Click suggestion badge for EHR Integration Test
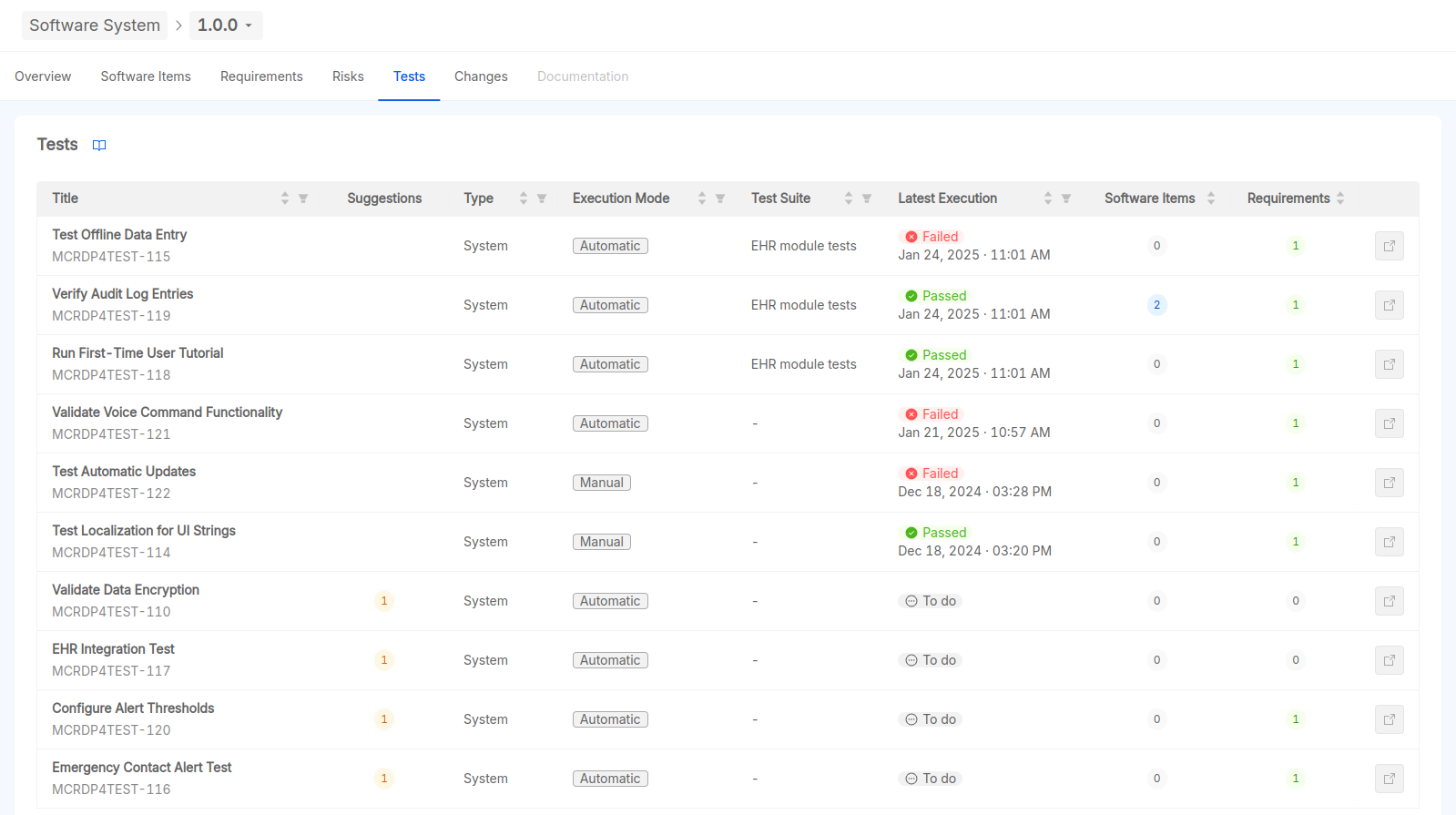This screenshot has height=815, width=1456. point(384,660)
